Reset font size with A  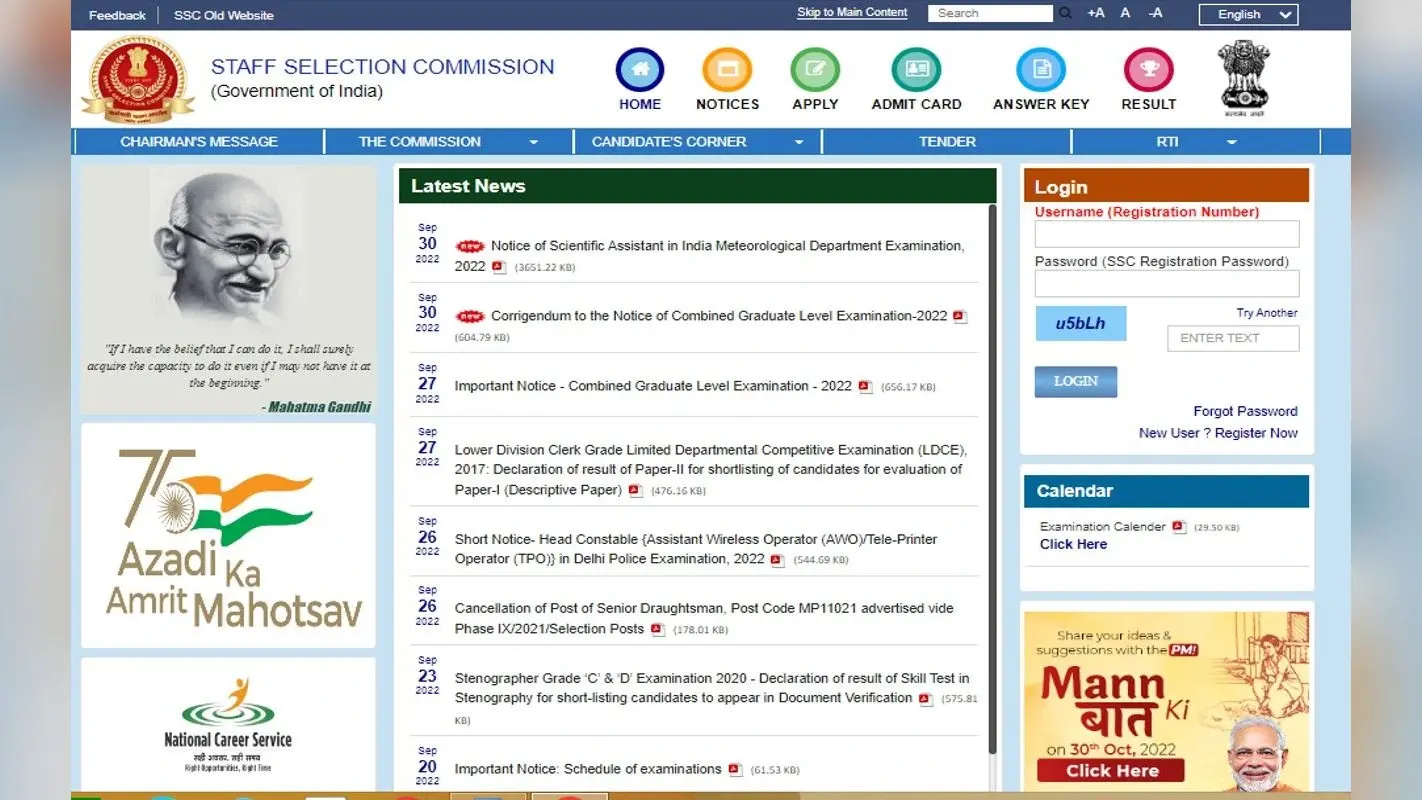1125,13
